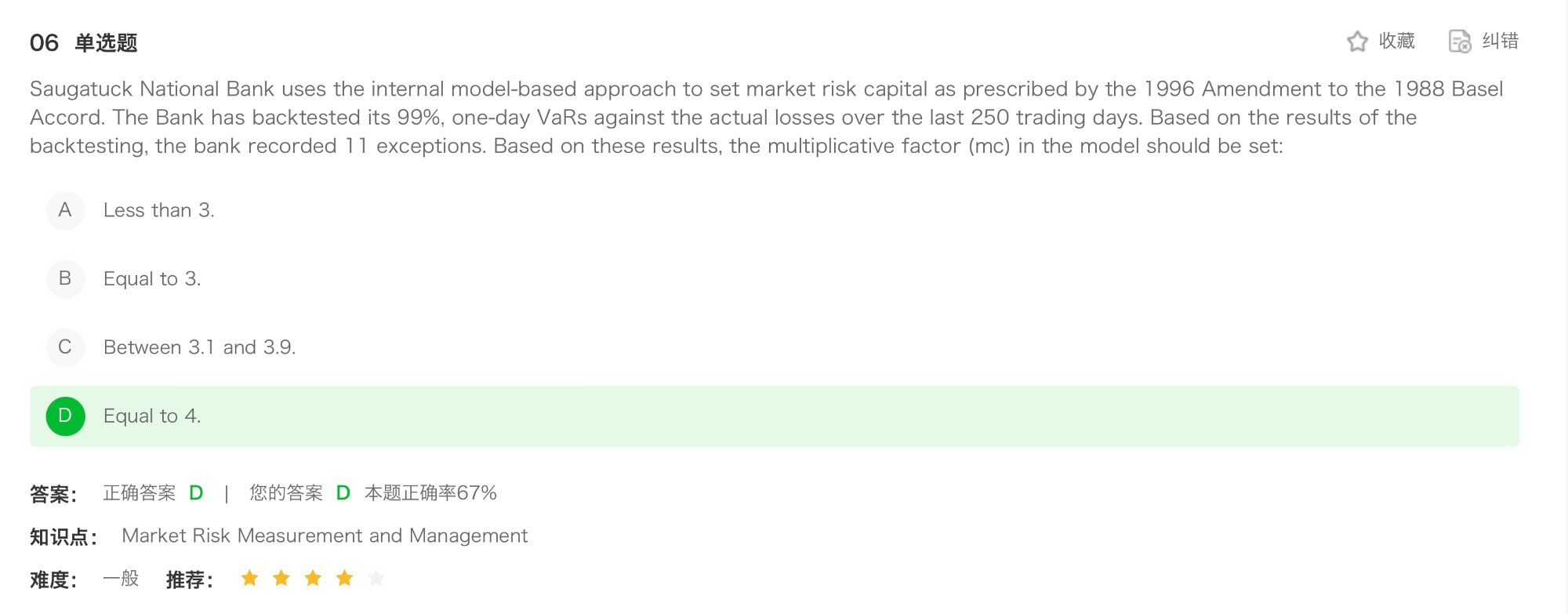
Task: Select option A radio circle
Action: (x=65, y=210)
